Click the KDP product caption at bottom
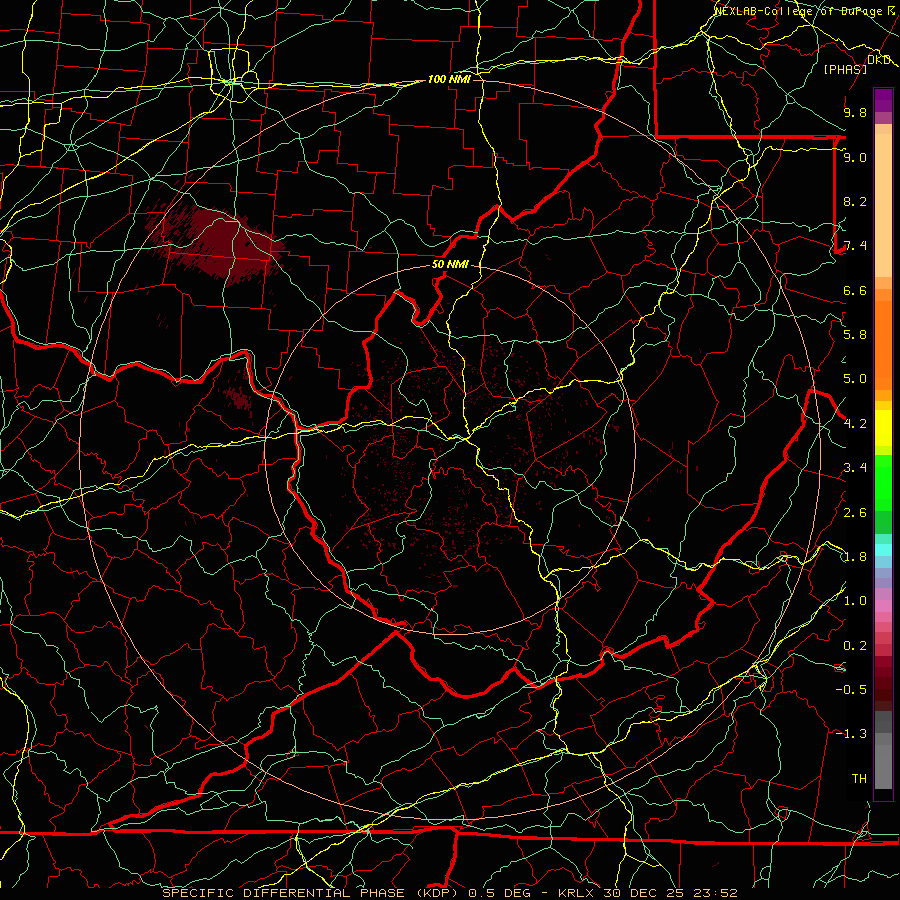Screen dimensions: 900x900 point(449,893)
